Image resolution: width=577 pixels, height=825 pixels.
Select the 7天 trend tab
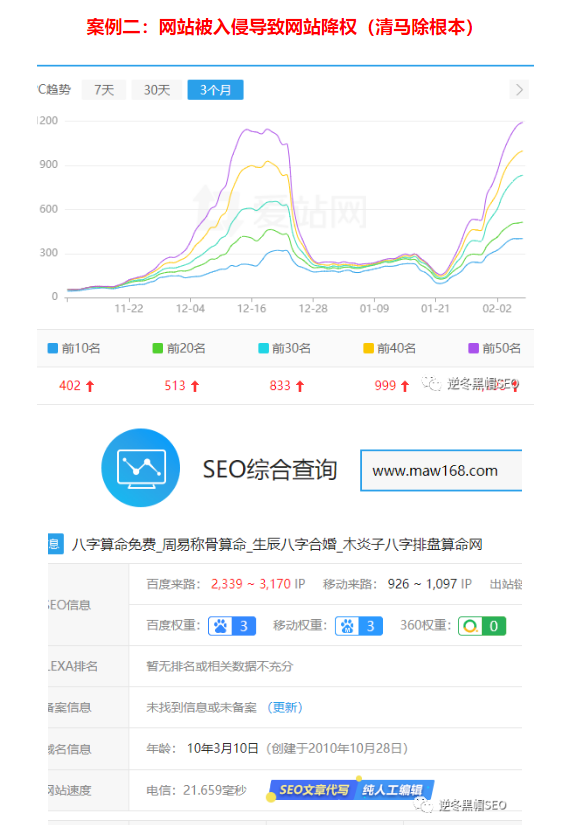104,90
